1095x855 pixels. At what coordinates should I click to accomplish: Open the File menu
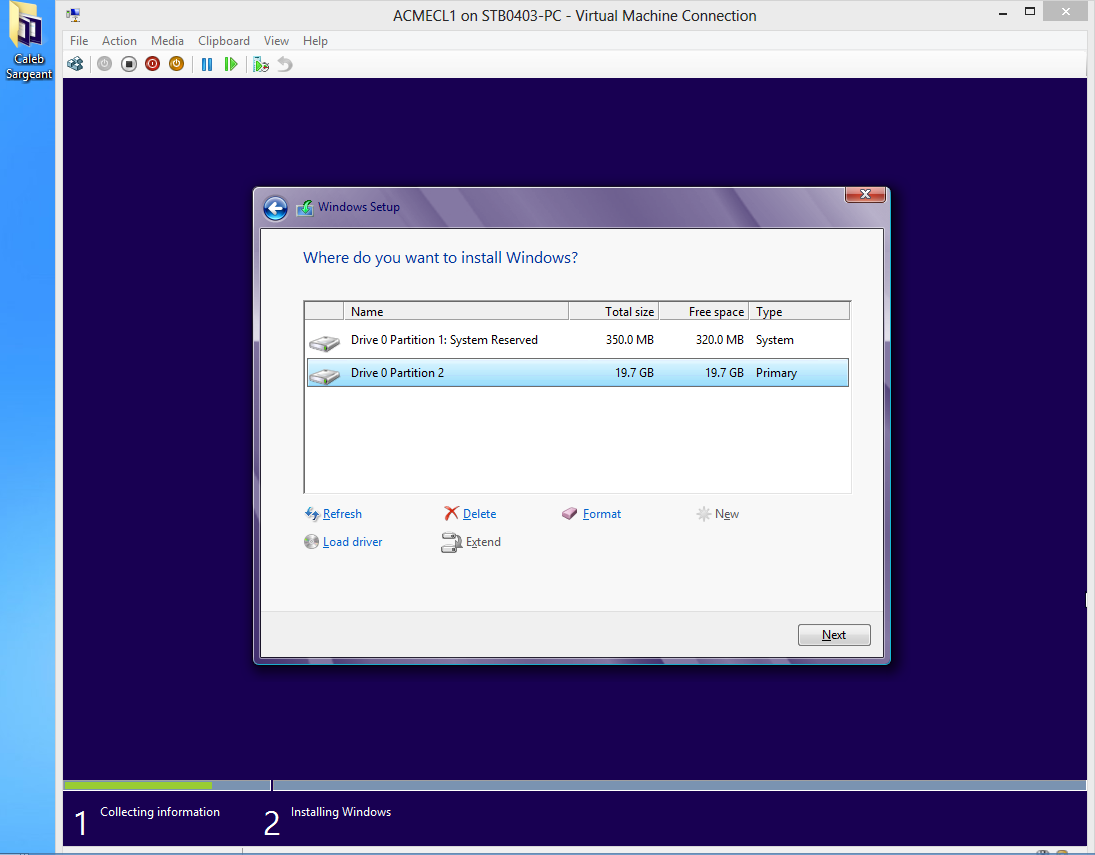[79, 41]
